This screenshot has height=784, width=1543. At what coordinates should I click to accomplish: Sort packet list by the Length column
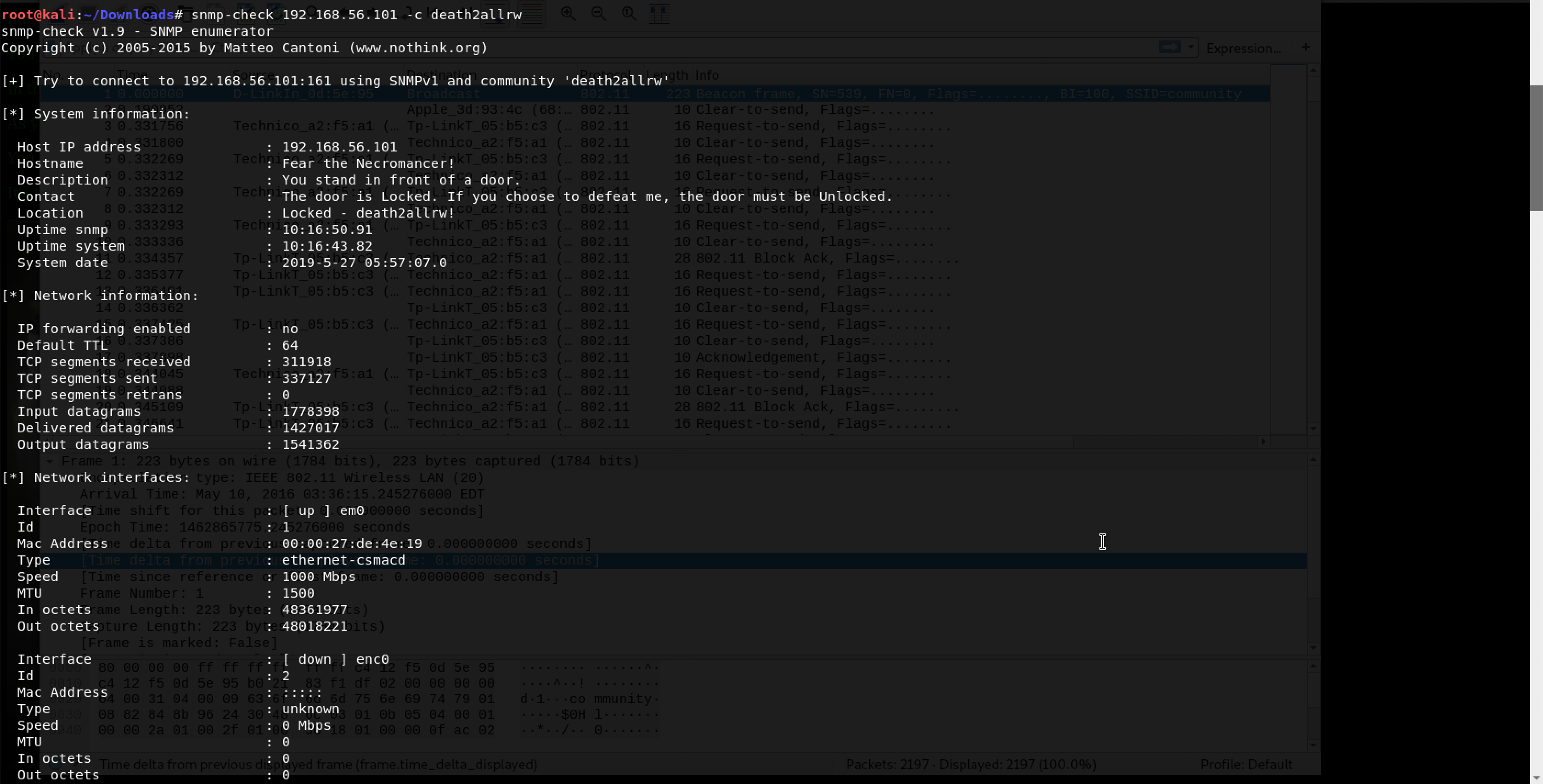click(x=667, y=75)
